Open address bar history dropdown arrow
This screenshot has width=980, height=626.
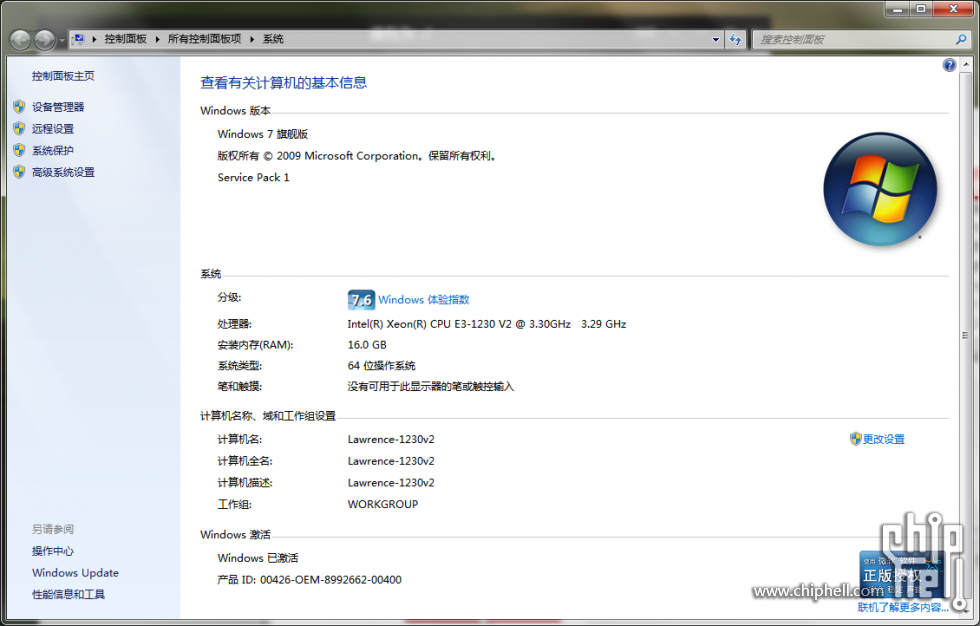(716, 39)
